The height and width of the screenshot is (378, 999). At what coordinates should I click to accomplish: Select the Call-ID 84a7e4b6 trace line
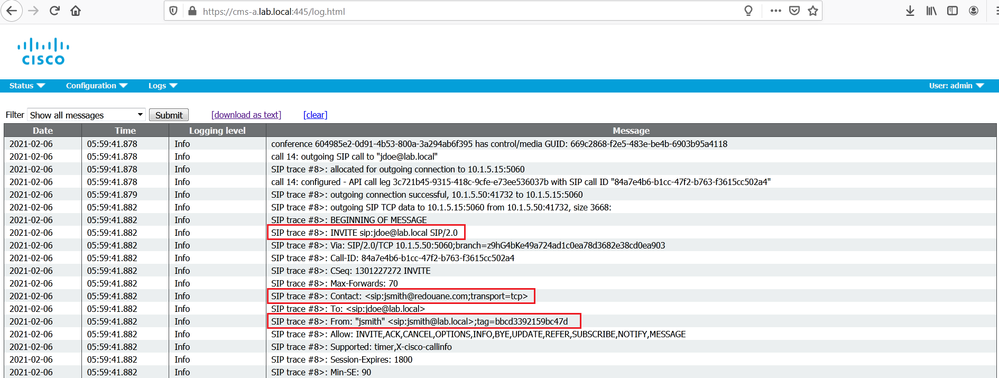(392, 258)
